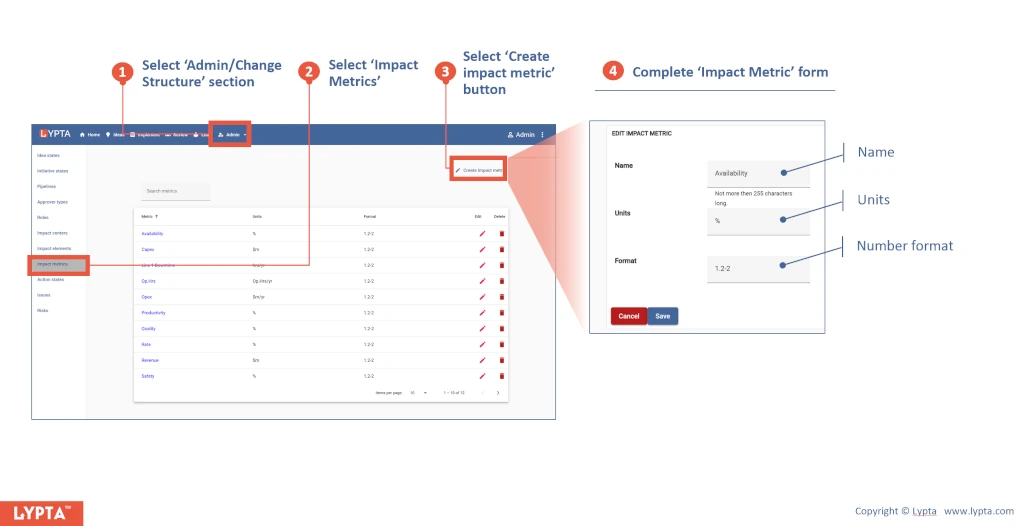The width and height of the screenshot is (1024, 526).
Task: Edit the Safety metric with pencil icon
Action: tap(483, 376)
